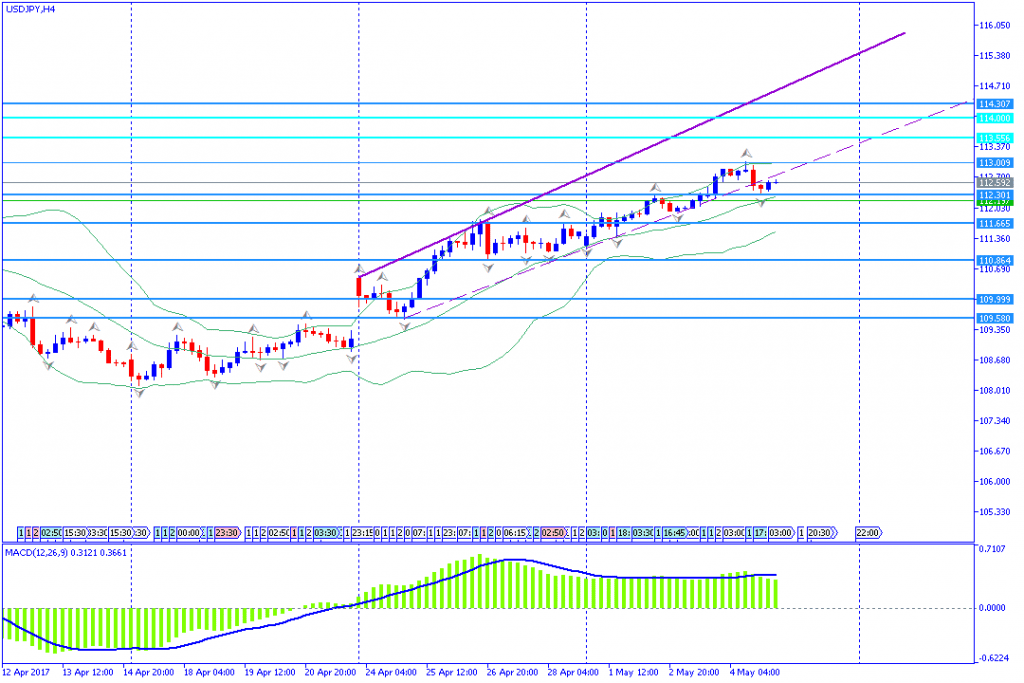Click the 12 Apr 2017 date label
The height and width of the screenshot is (683, 1024).
26,673
